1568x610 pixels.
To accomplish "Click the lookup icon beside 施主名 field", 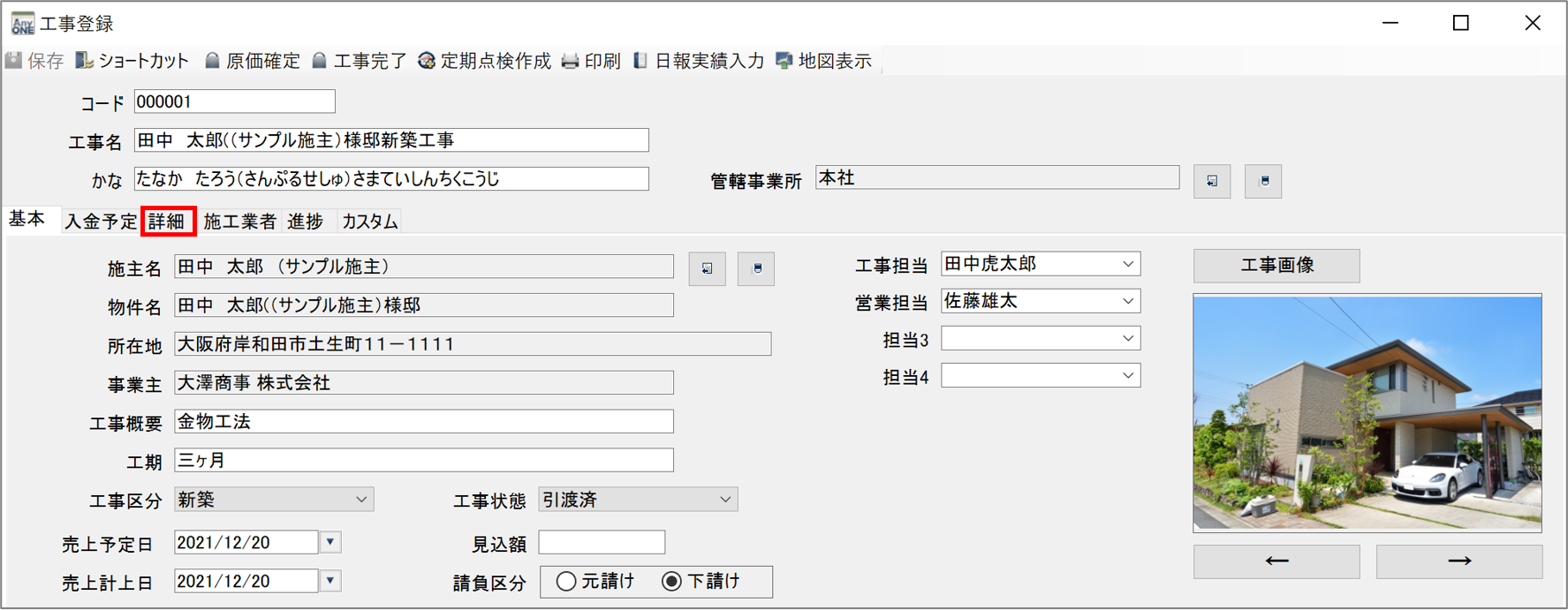I will coord(707,268).
